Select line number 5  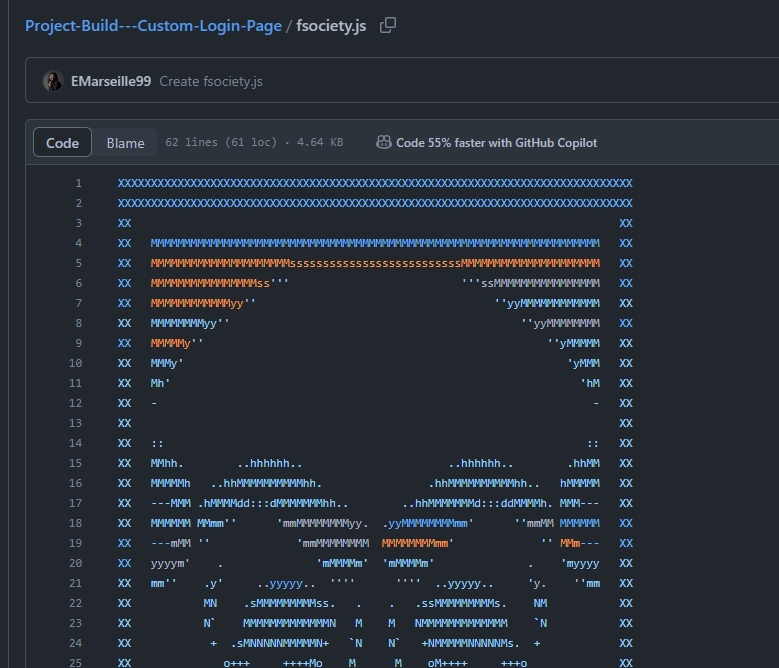coord(78,263)
